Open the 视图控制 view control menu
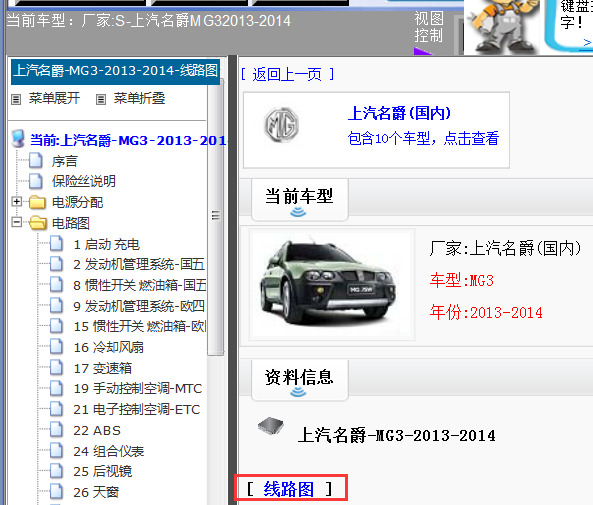Viewport: 593px width, 505px height. coord(428,27)
